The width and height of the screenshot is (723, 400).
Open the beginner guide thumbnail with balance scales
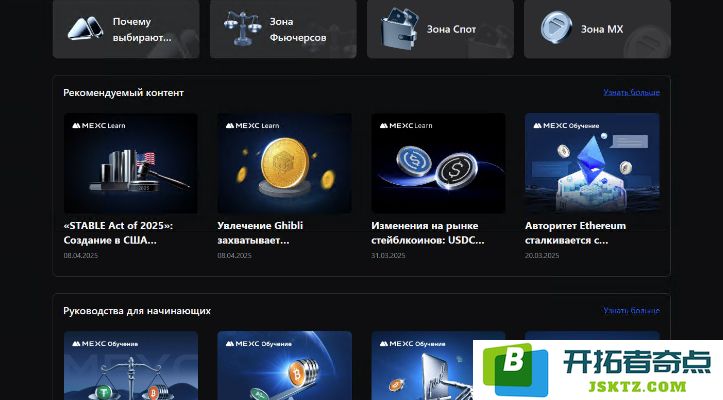131,365
